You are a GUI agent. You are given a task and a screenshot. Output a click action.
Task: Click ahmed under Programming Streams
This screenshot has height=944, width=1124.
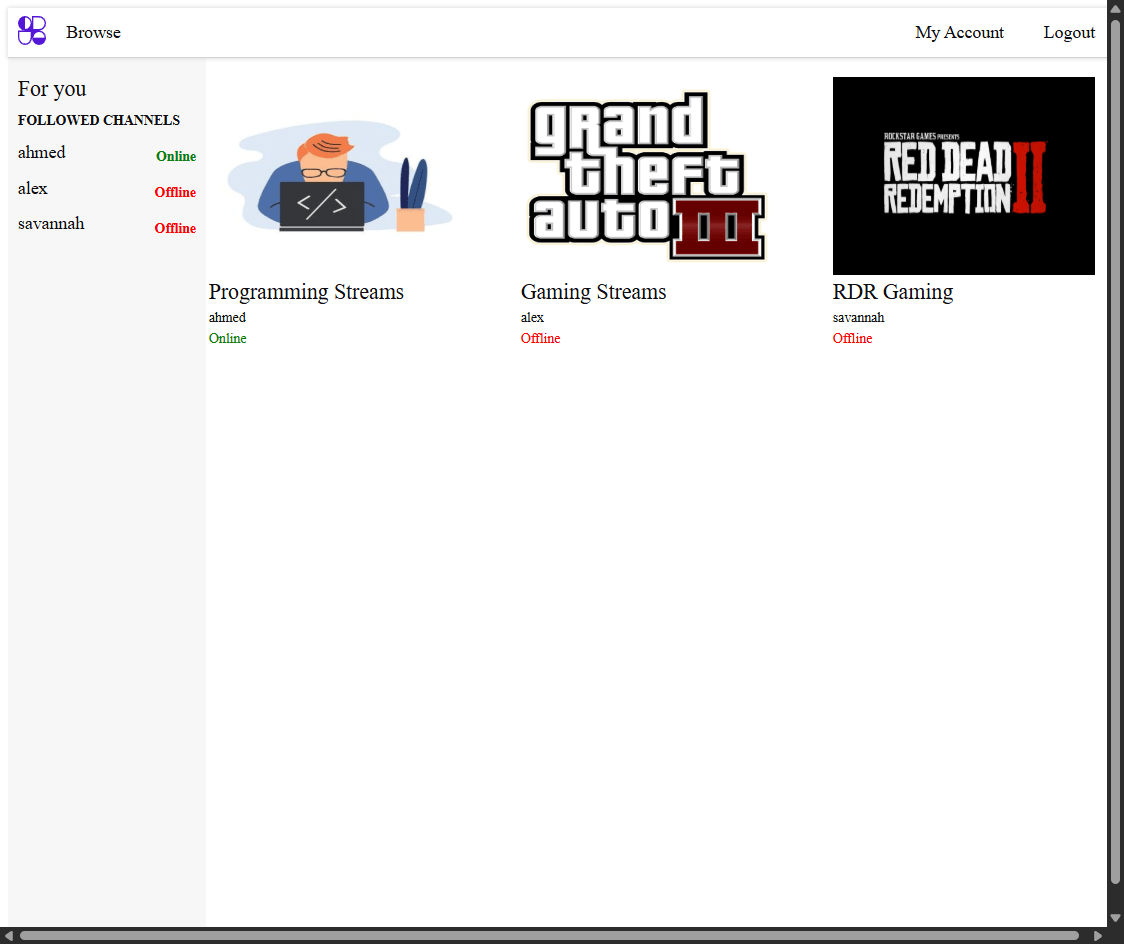pyautogui.click(x=227, y=318)
